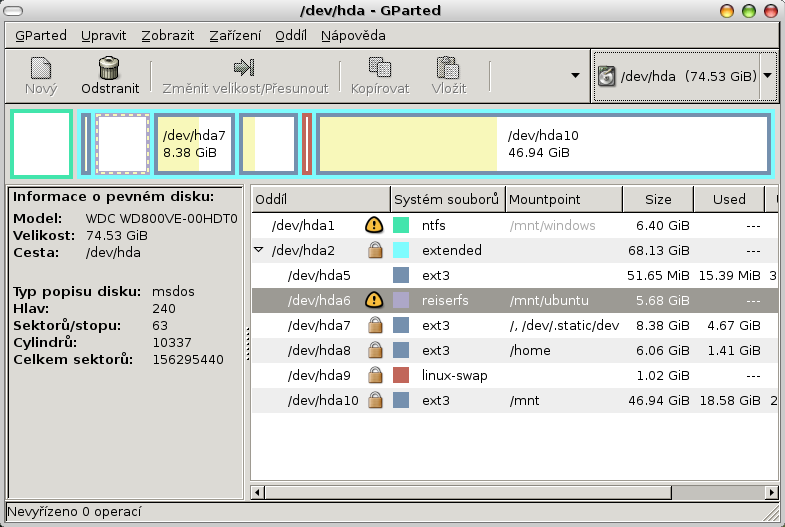This screenshot has width=785, height=527.
Task: Open the Upravit menu
Action: click(x=104, y=36)
